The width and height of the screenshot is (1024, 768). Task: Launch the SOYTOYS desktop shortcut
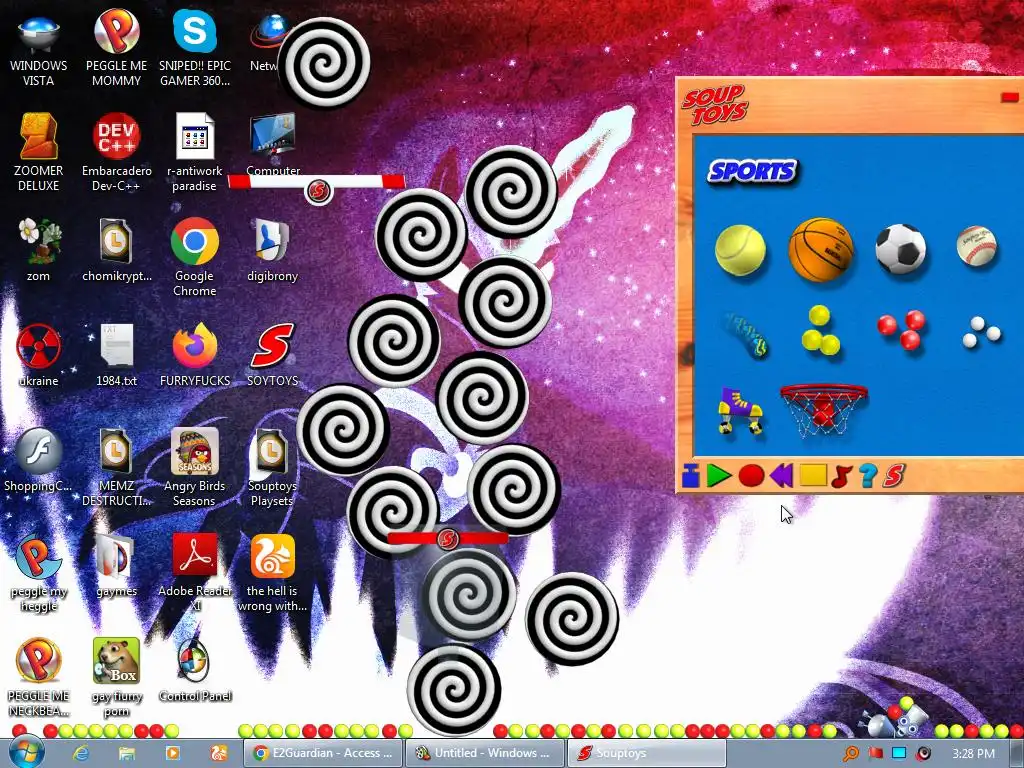(x=272, y=356)
